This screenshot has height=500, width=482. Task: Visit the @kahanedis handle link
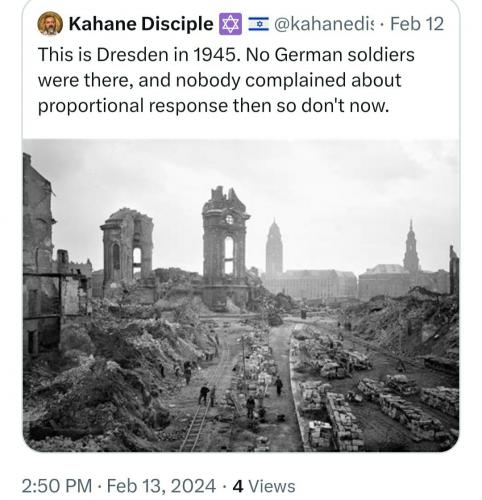(x=324, y=24)
